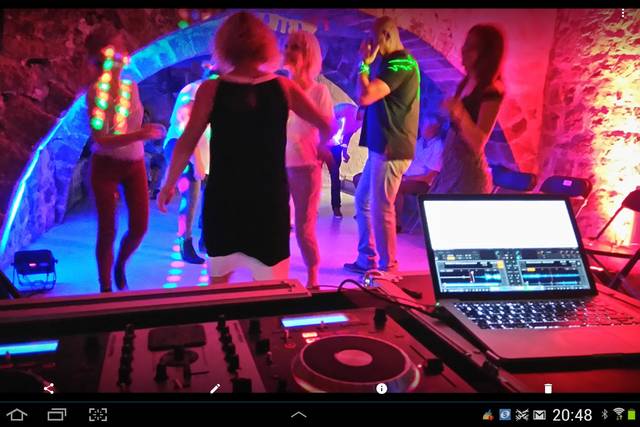Tap the screenshot capture icon in the navigation bar
This screenshot has height=427, width=640.
(98, 415)
